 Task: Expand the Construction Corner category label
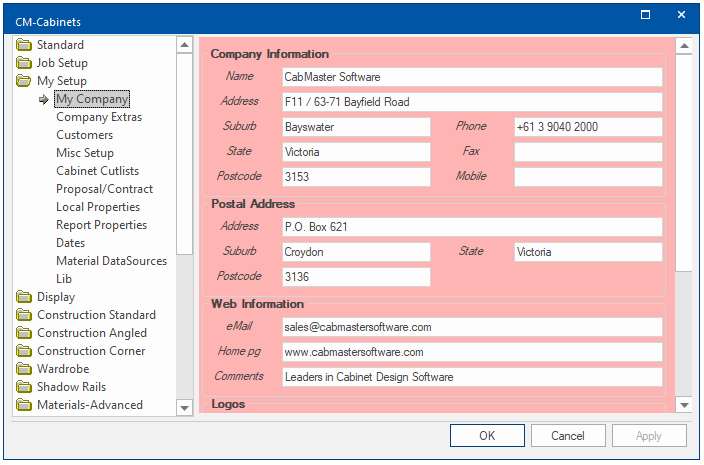[x=91, y=351]
